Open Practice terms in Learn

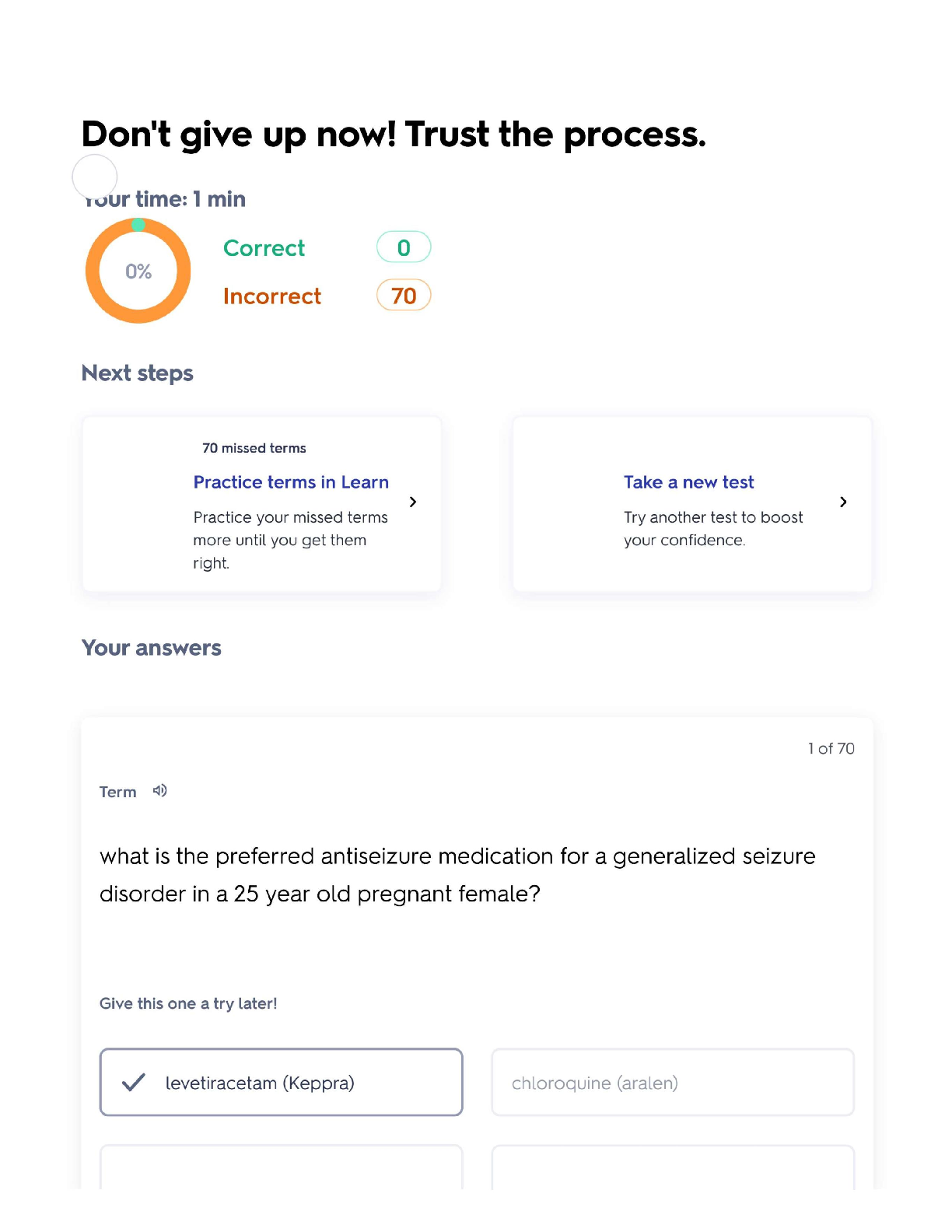click(290, 482)
